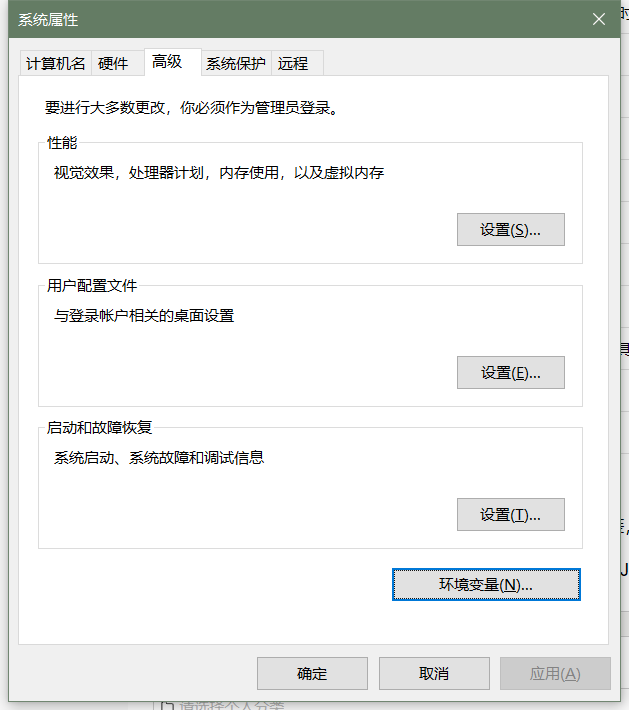The height and width of the screenshot is (710, 629).
Task: Open startup and recovery 设置(T)... button
Action: [511, 514]
